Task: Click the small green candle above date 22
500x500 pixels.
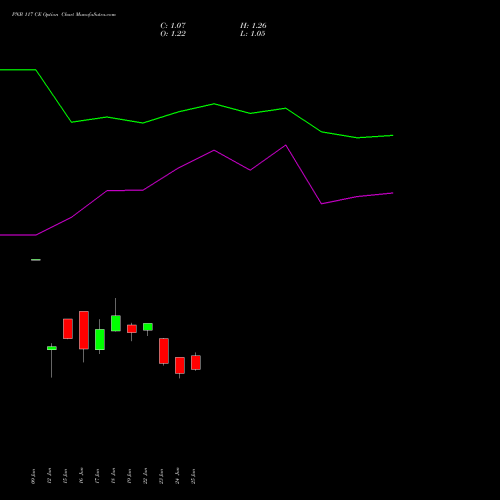Action: tap(148, 327)
